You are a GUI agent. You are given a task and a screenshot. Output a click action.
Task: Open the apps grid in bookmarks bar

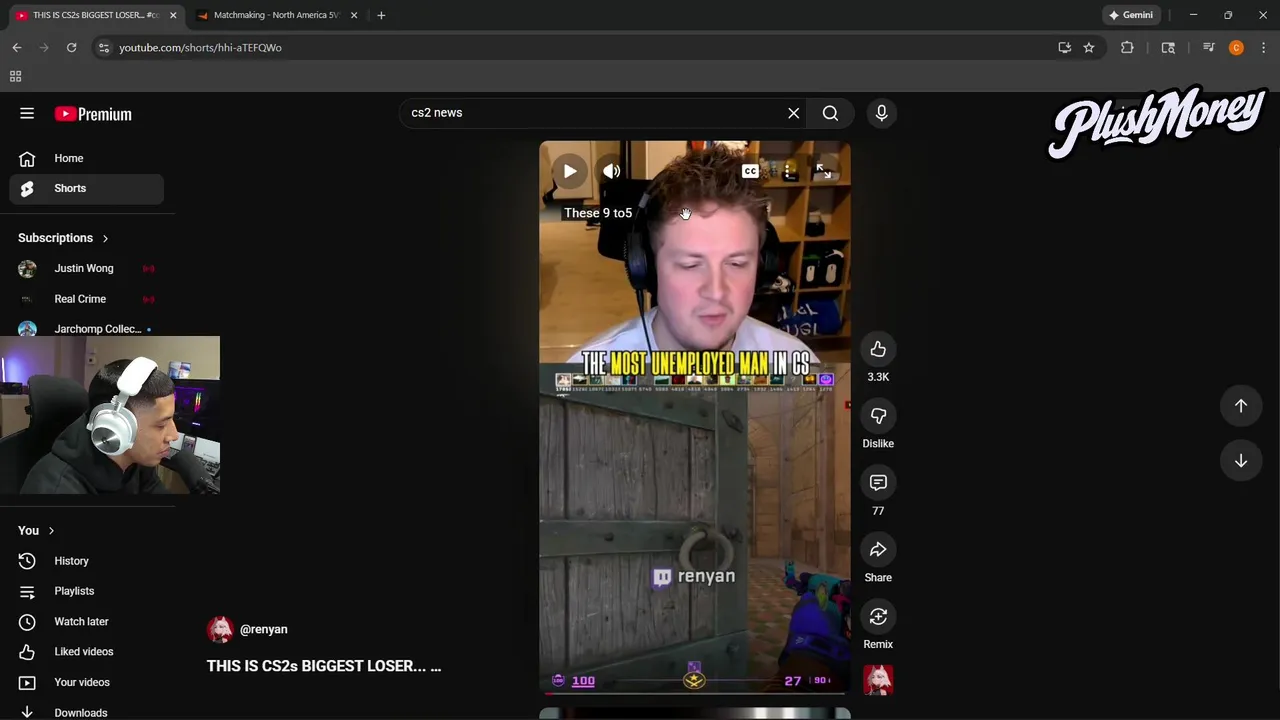click(x=15, y=76)
